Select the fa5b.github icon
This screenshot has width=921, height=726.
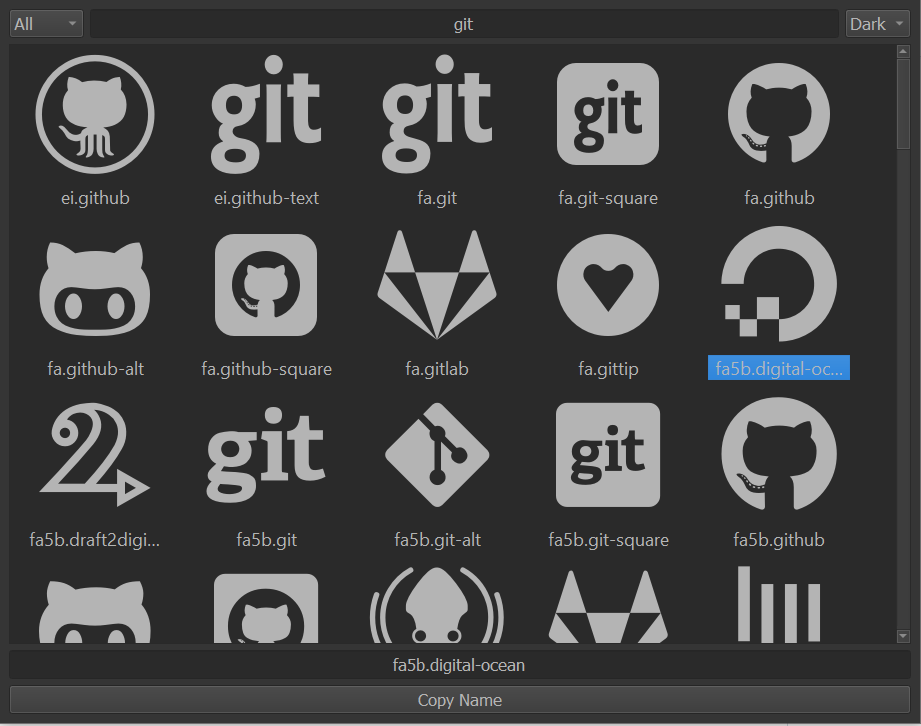click(779, 453)
